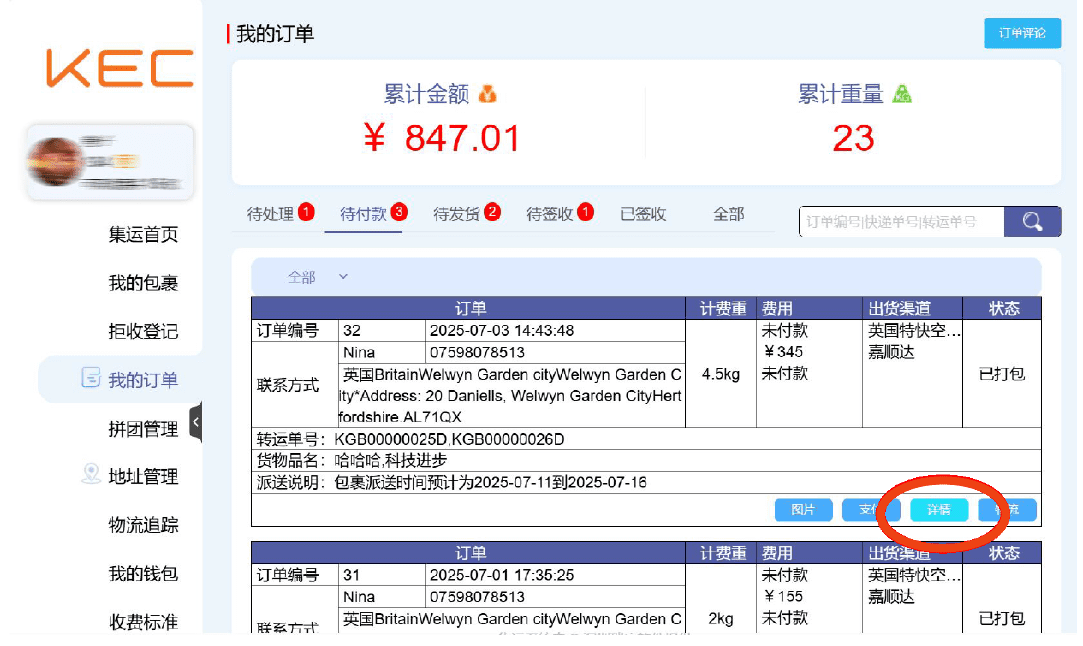Click 图片 button for order 32
1083x646 pixels.
803,510
